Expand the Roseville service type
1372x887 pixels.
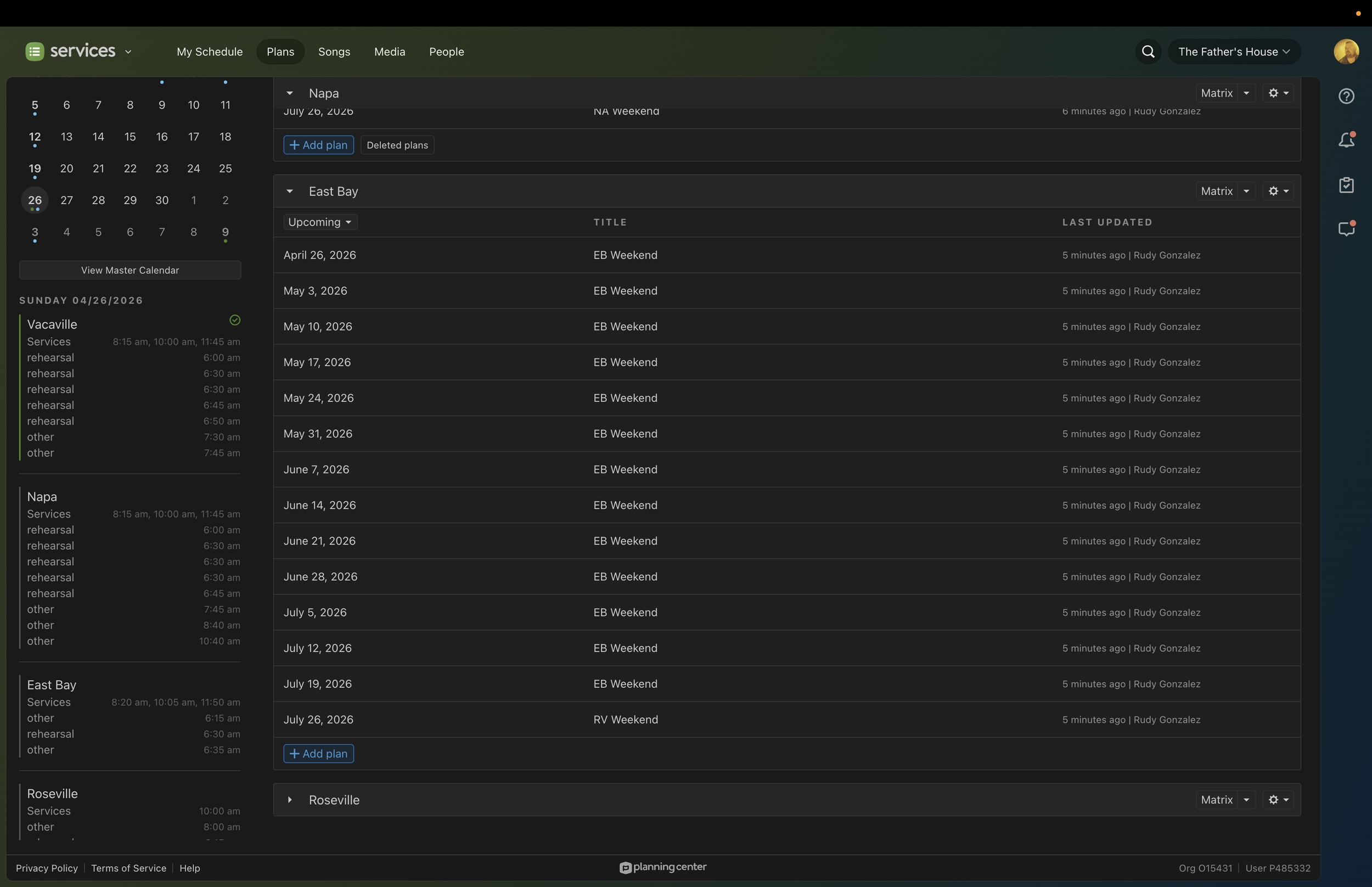coord(290,800)
